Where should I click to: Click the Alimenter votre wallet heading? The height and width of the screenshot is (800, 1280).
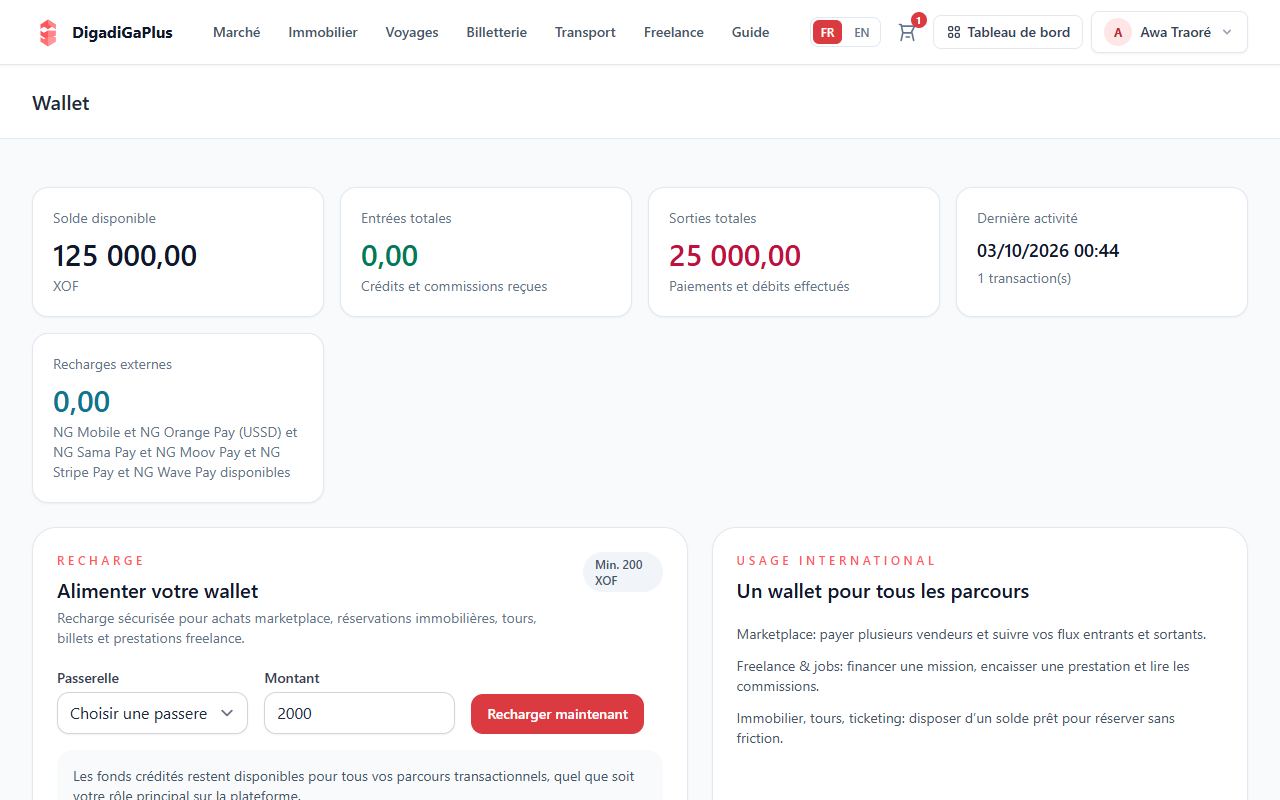[158, 591]
